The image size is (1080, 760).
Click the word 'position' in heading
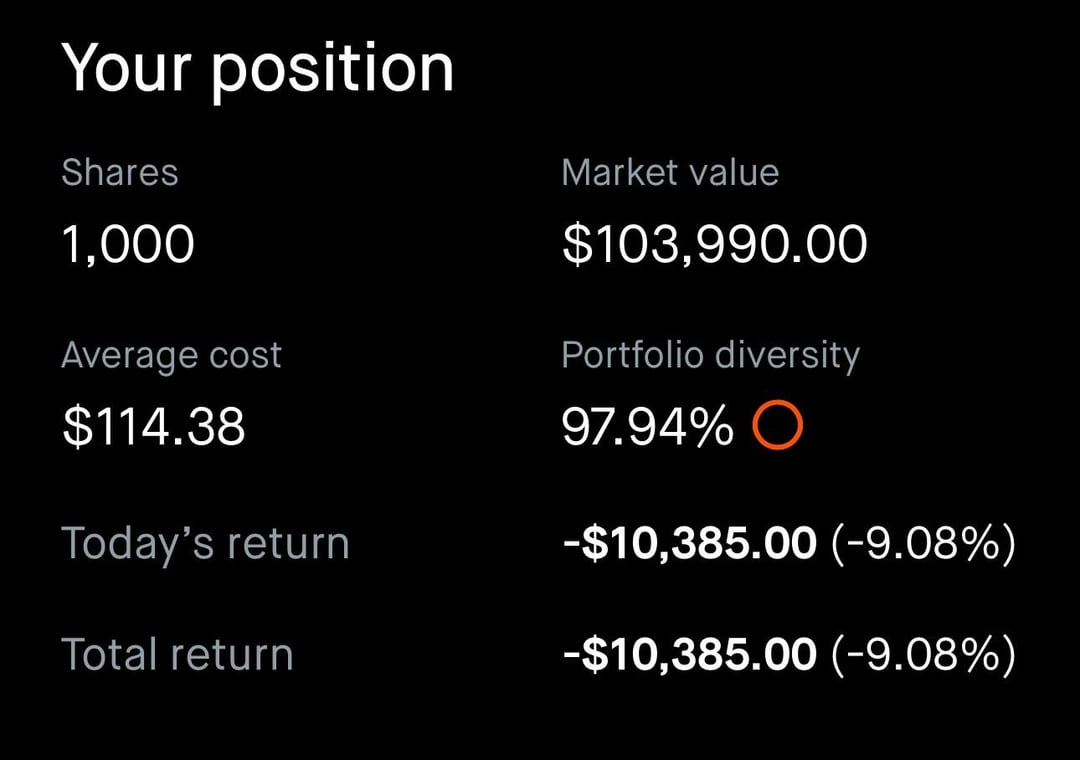pos(333,72)
